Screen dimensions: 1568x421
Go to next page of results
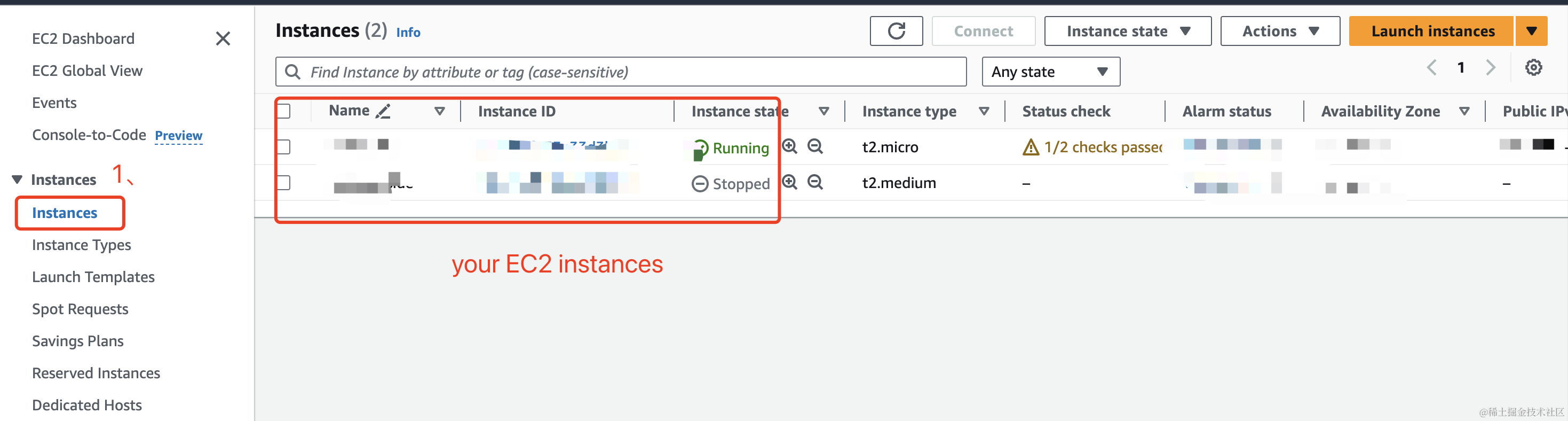click(1490, 68)
